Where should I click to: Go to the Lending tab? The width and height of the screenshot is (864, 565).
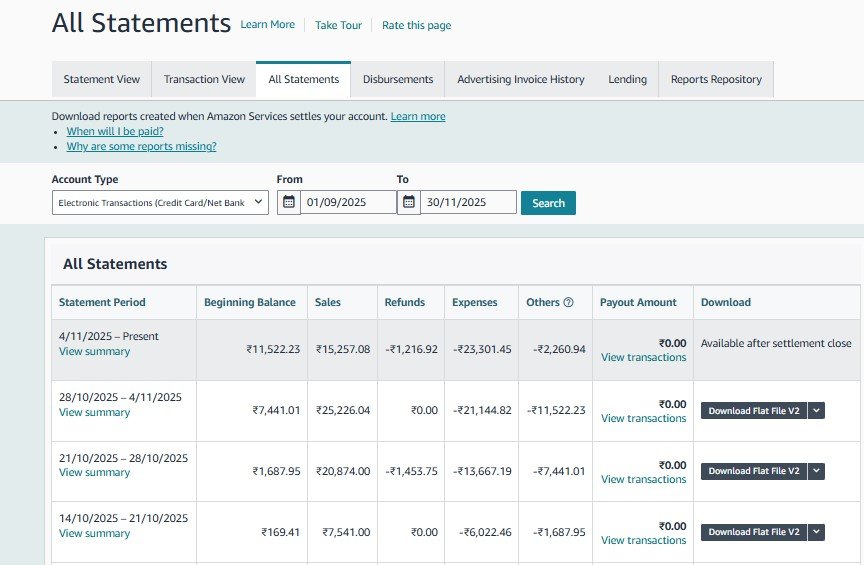(x=628, y=79)
